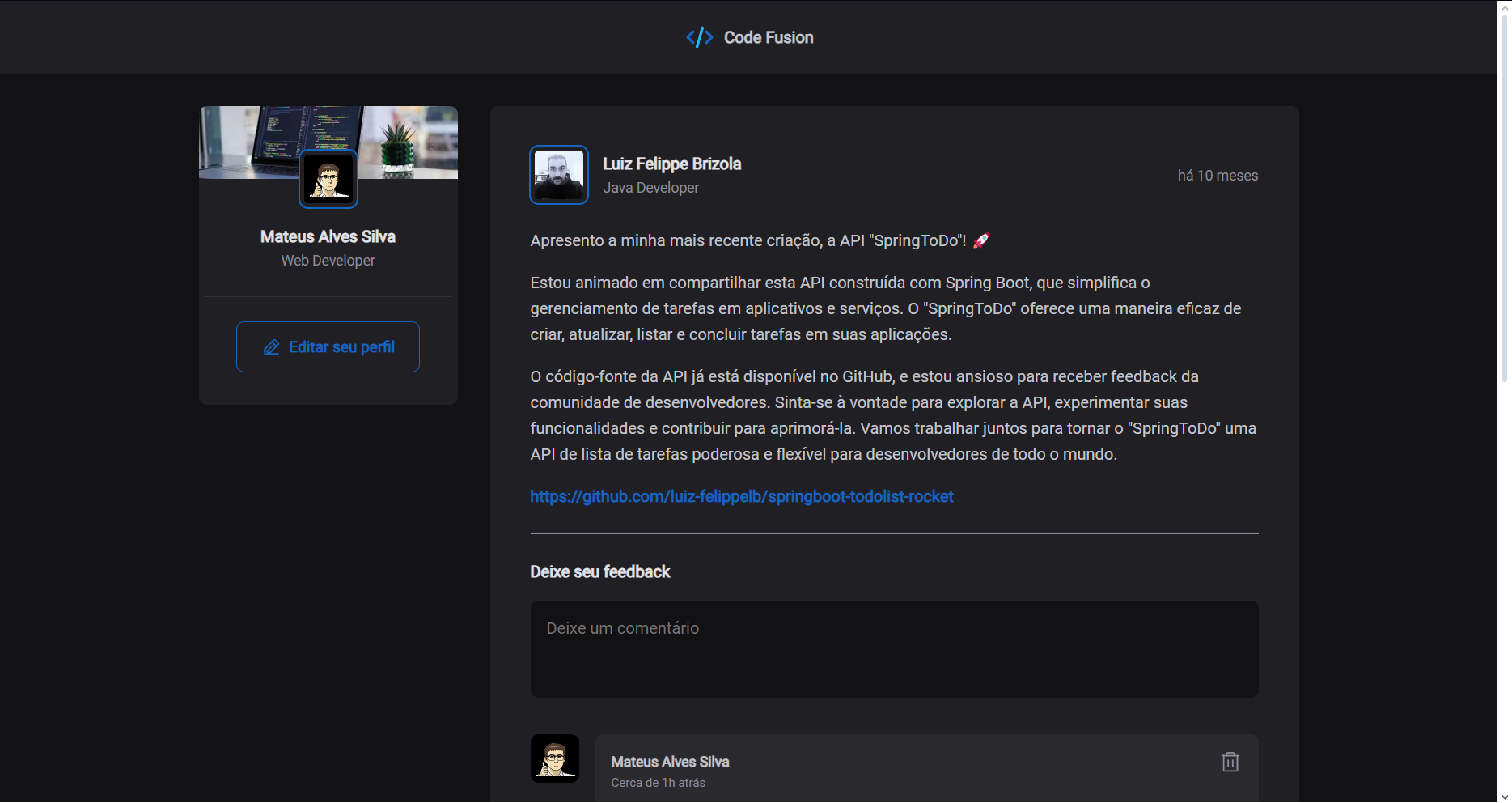Click Mateus's sidebar profile avatar

coord(328,179)
